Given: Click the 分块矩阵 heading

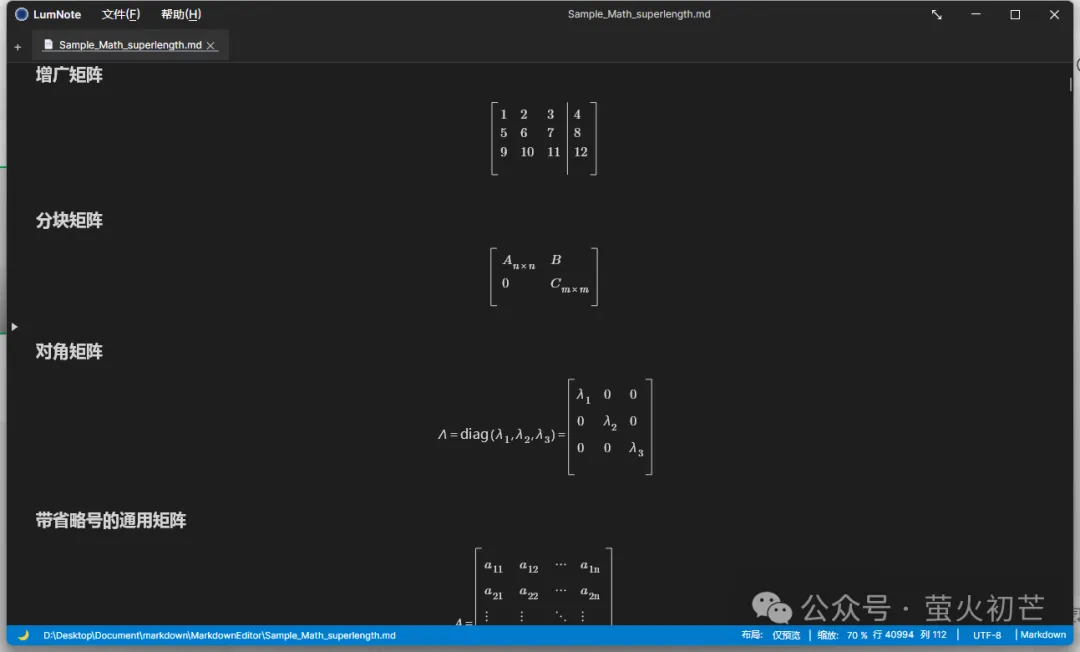Looking at the screenshot, I should tap(69, 220).
